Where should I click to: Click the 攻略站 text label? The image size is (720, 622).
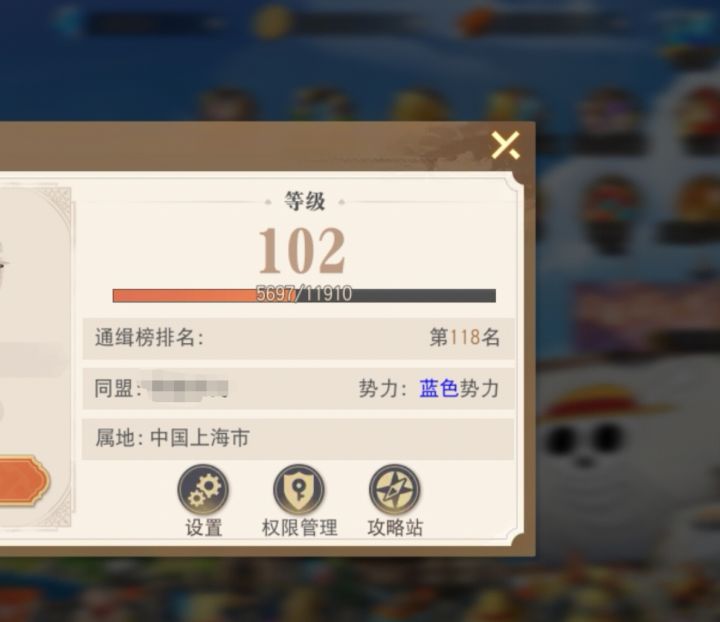pos(395,528)
